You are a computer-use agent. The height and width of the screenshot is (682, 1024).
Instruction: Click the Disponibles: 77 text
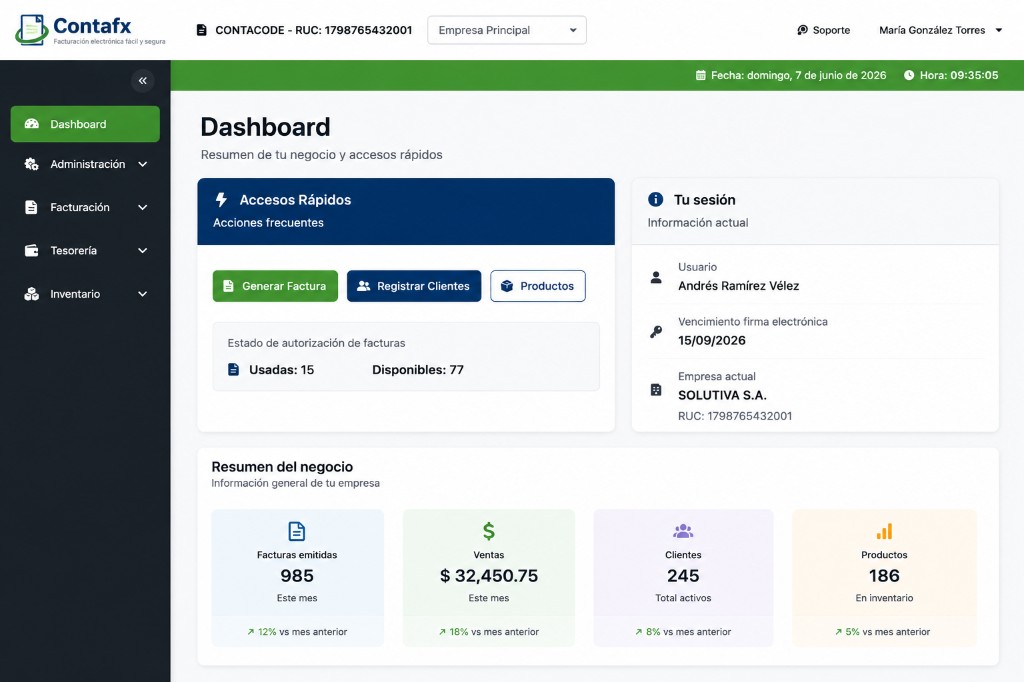[418, 370]
